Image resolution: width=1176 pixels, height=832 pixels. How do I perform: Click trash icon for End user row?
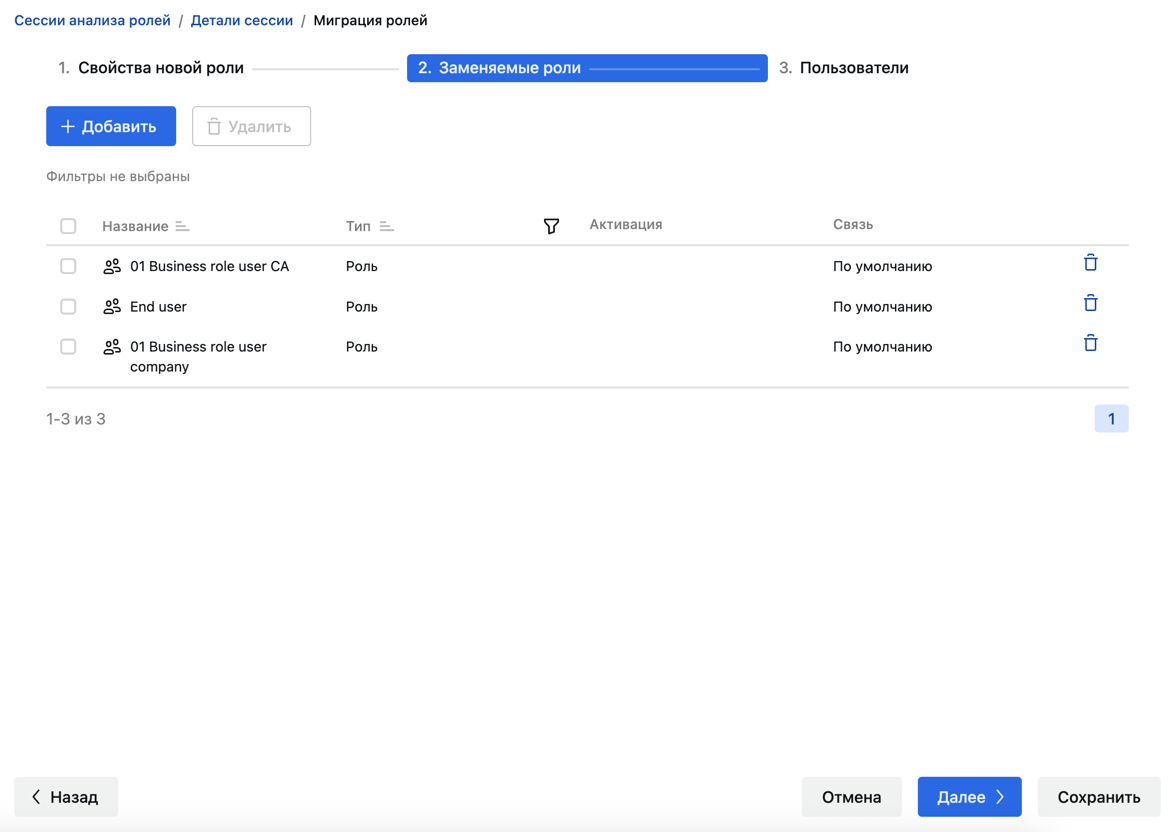coord(1090,303)
